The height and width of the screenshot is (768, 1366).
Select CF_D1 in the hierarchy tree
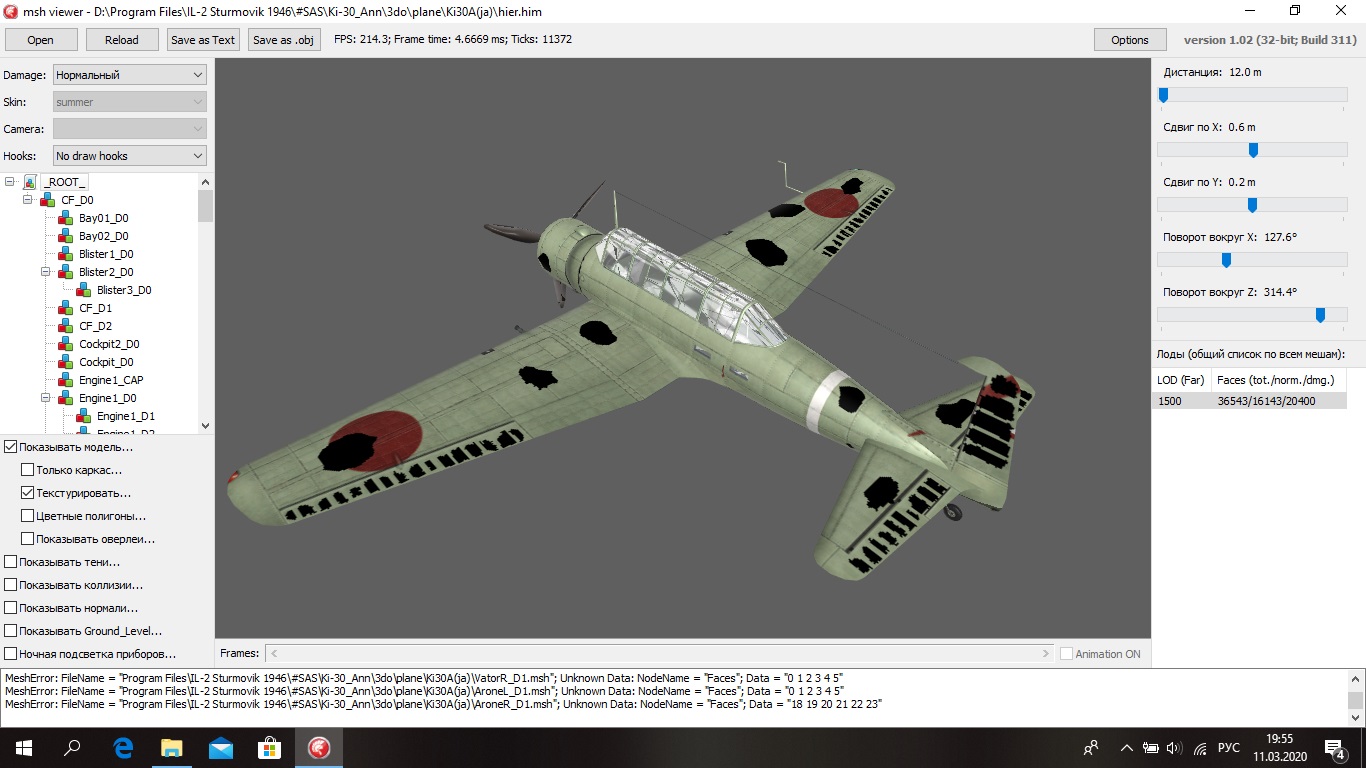point(95,308)
